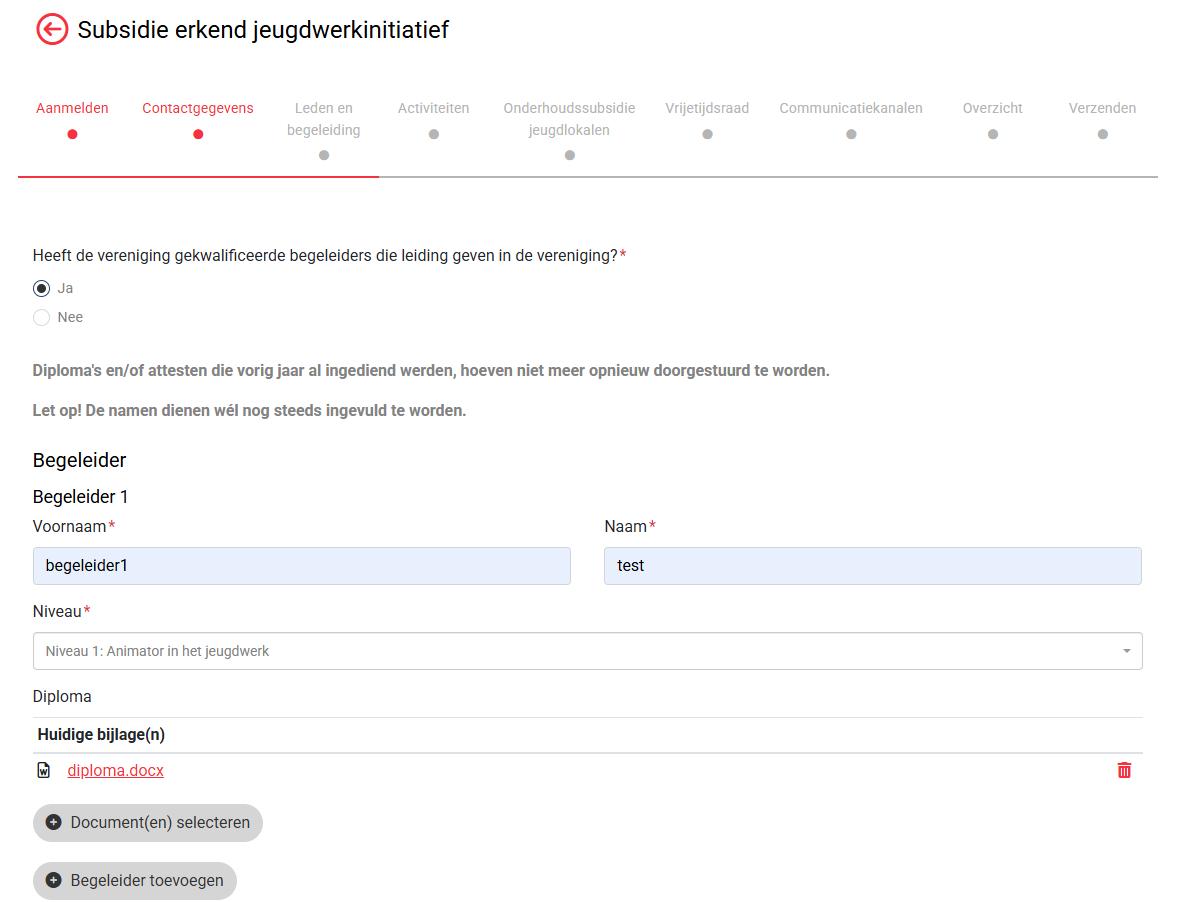Open the Overzicht step
Screen dimensions: 1188x902
993,108
